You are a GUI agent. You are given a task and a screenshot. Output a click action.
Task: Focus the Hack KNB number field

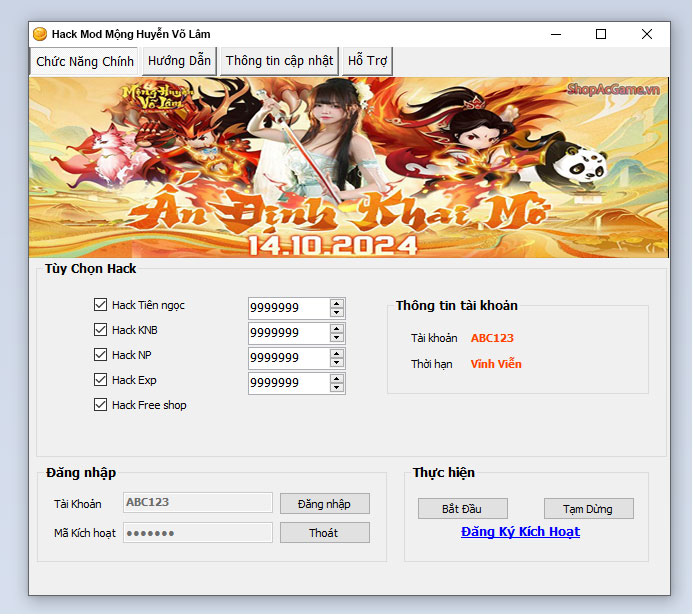(x=289, y=333)
